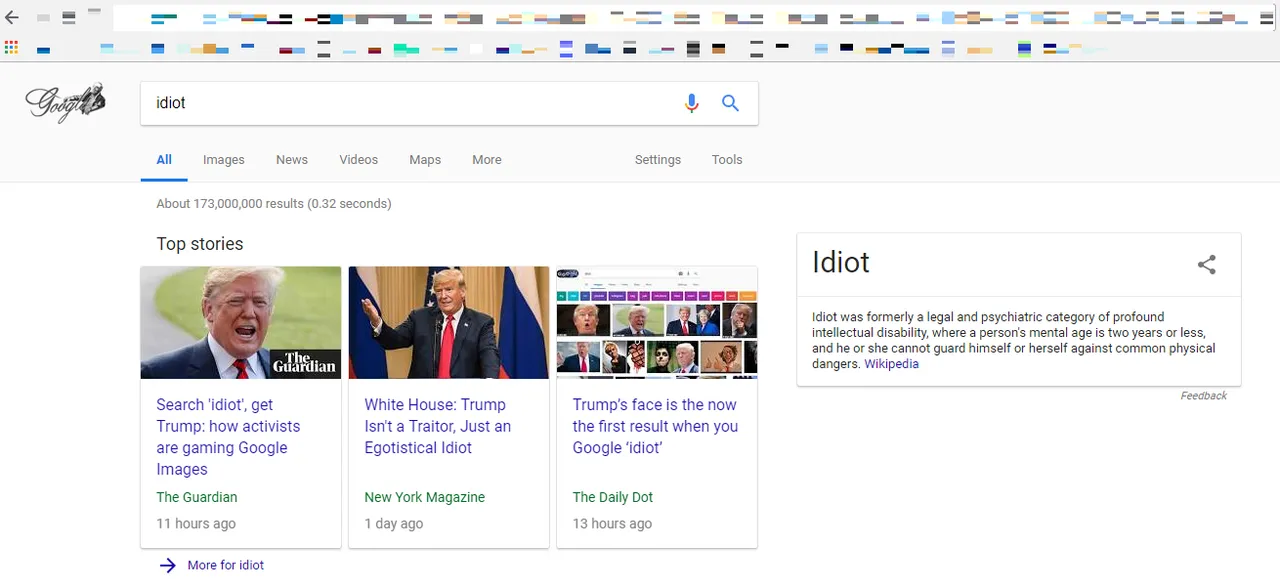Click the '1 day ago' timestamp
Viewport: 1280px width, 579px height.
pos(394,523)
